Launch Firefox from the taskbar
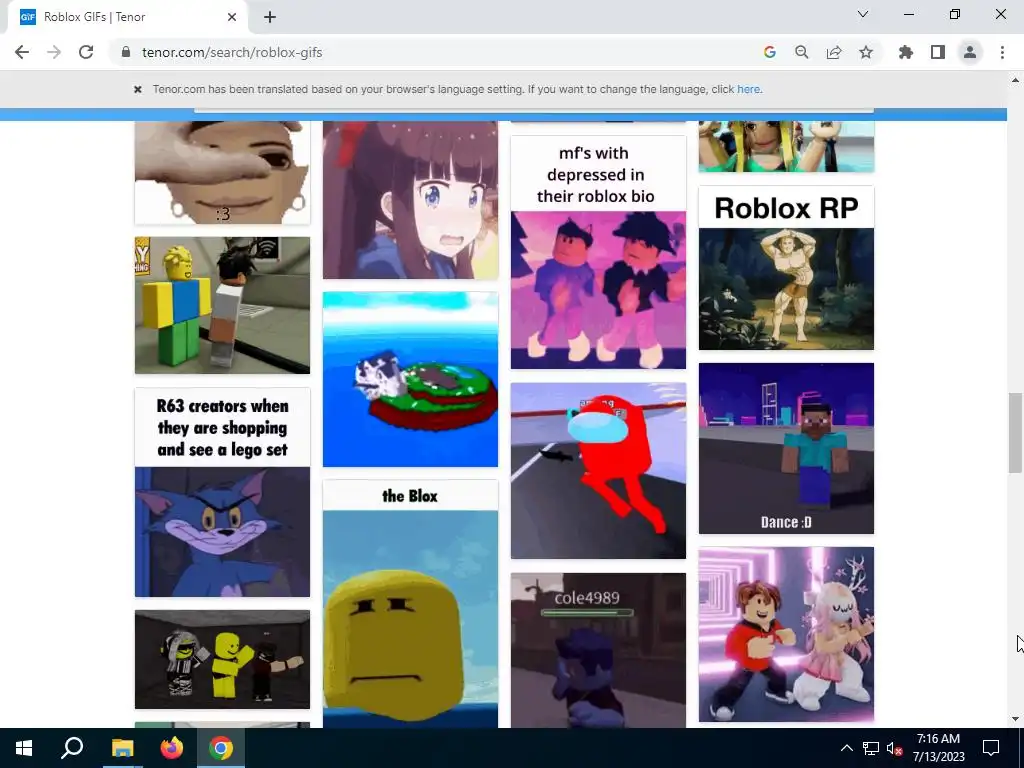Image resolution: width=1024 pixels, height=768 pixels. coord(172,748)
